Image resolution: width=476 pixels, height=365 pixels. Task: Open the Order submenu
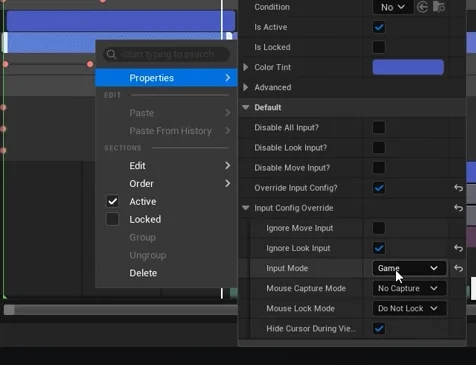pyautogui.click(x=166, y=184)
